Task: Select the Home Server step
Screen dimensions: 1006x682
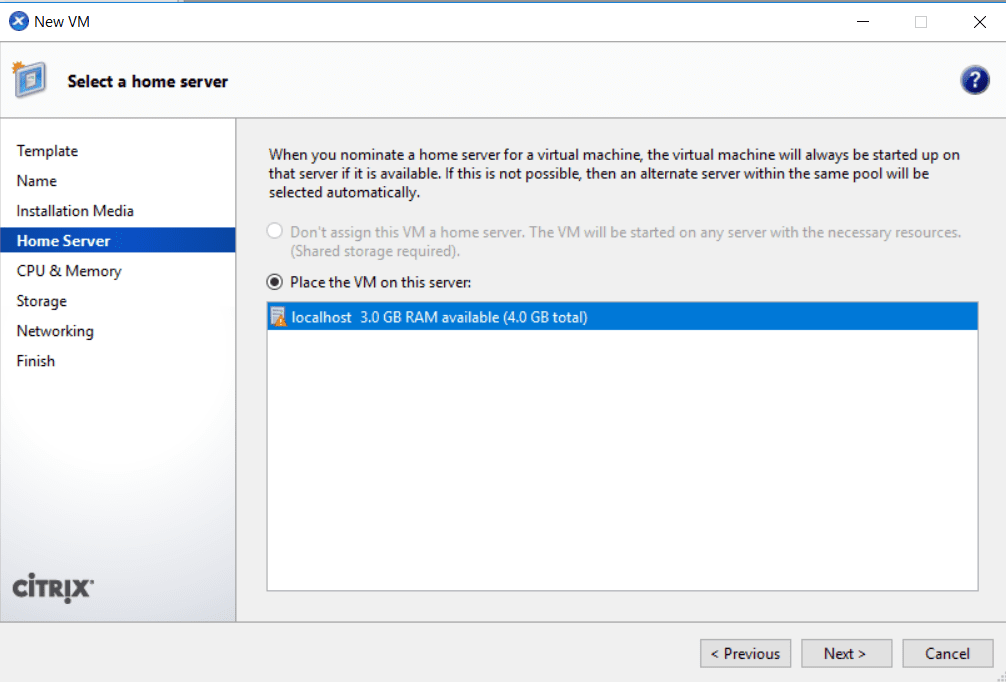Action: pyautogui.click(x=63, y=240)
